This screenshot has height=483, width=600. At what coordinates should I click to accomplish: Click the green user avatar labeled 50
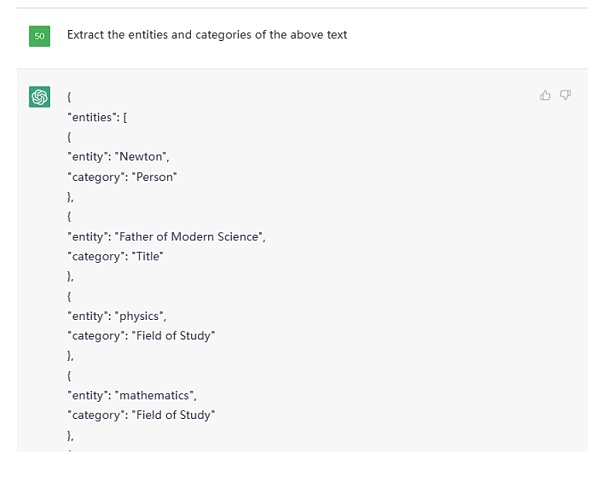pyautogui.click(x=40, y=35)
